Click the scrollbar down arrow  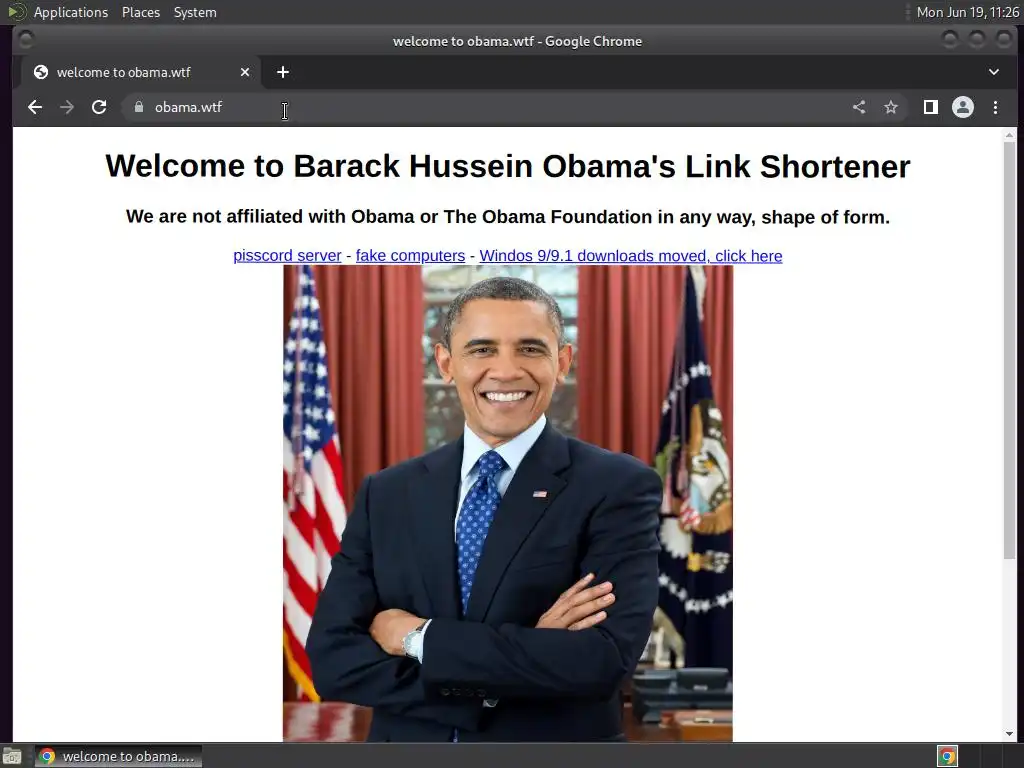point(1010,734)
